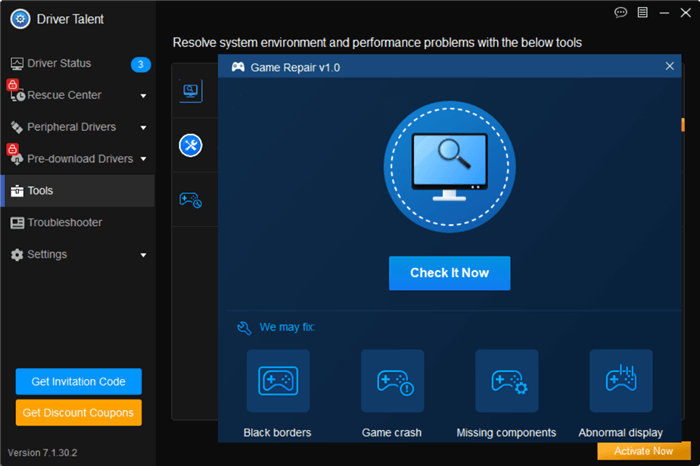Screen dimensions: 700x466
Task: Open the Driver Status section
Action: tap(78, 64)
